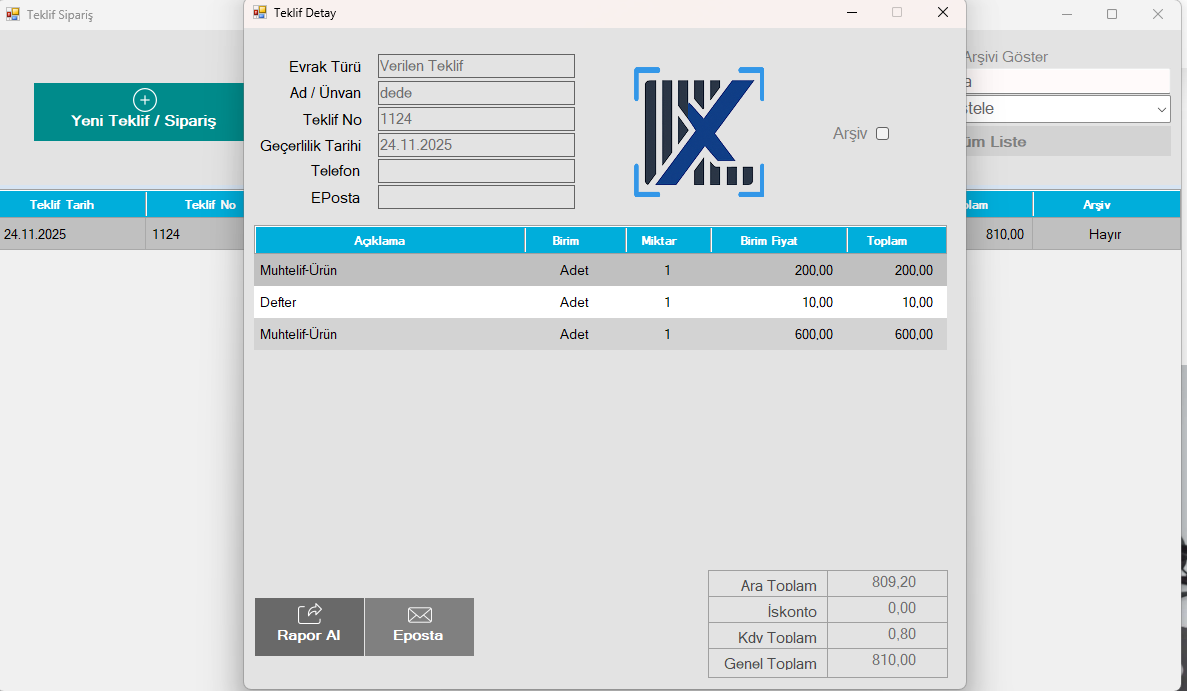This screenshot has height=691, width=1187.
Task: Click the Eposta envelope button
Action: click(x=419, y=626)
